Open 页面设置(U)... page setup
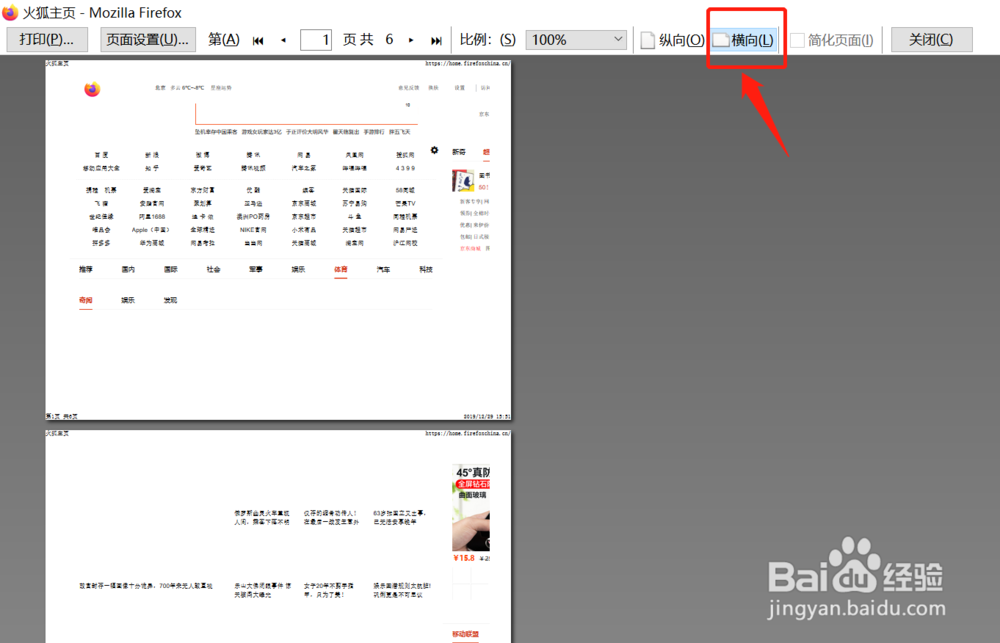This screenshot has width=1000, height=643. pyautogui.click(x=148, y=40)
